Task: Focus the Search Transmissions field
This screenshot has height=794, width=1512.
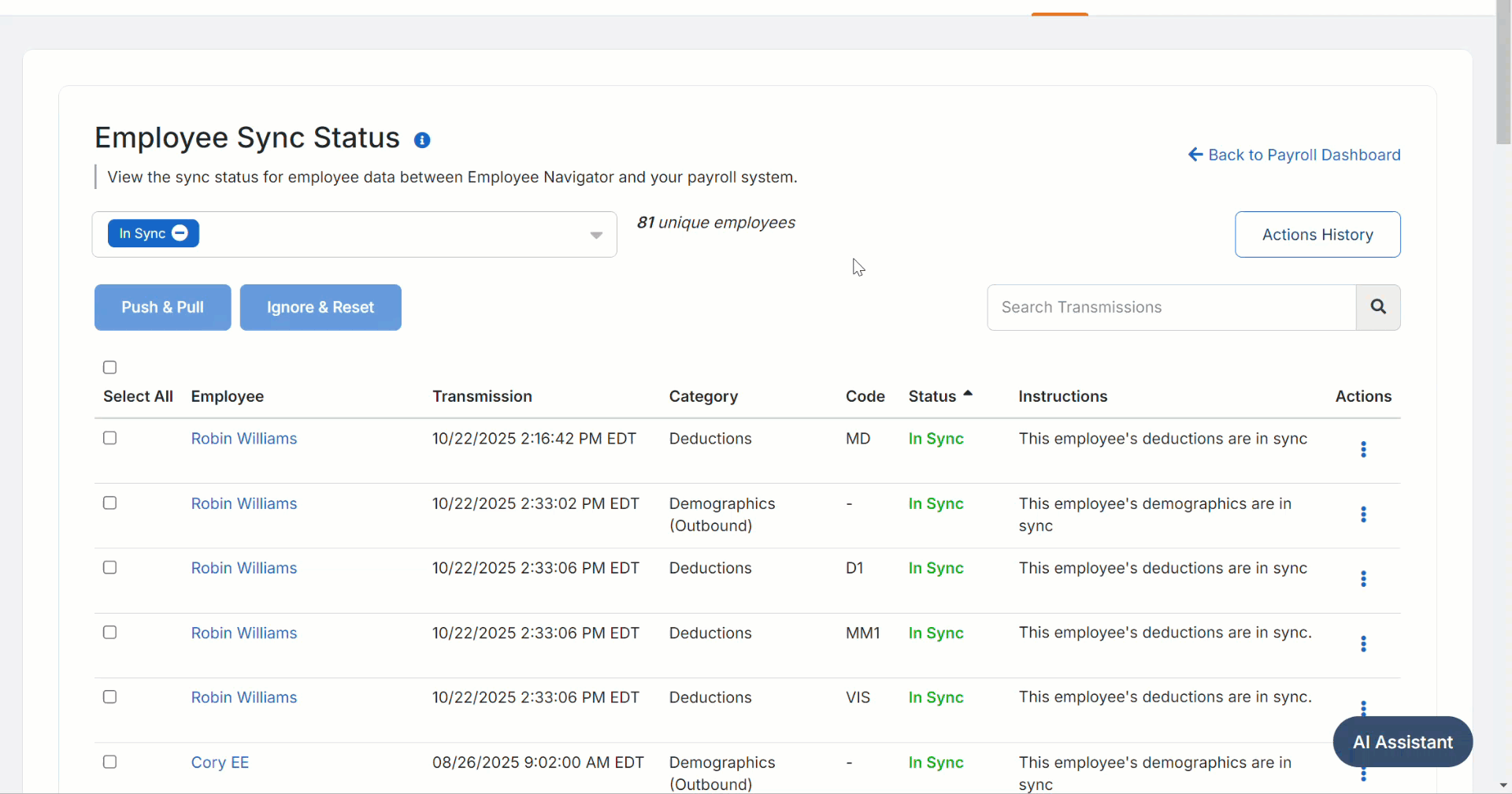Action: [1172, 307]
